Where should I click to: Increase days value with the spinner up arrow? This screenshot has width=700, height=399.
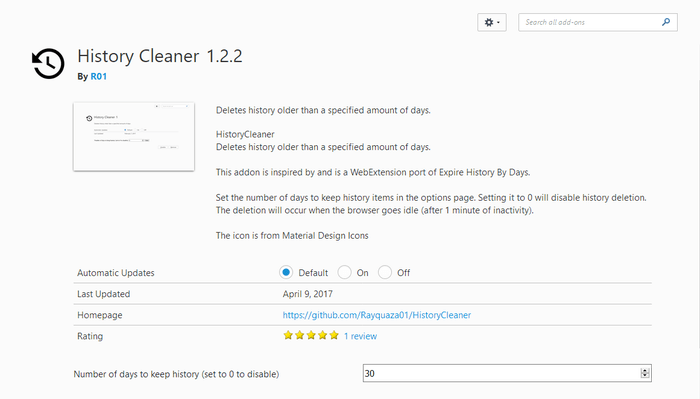pos(645,370)
